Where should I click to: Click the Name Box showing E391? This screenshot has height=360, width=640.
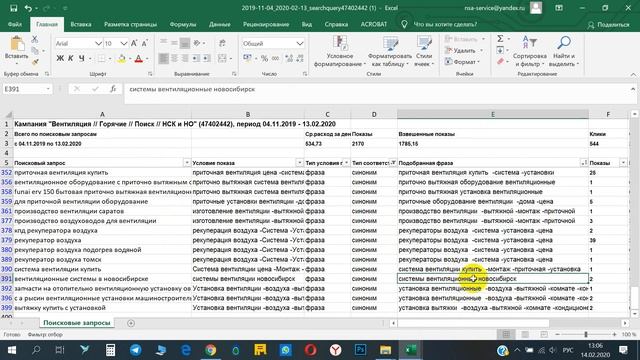coord(27,89)
